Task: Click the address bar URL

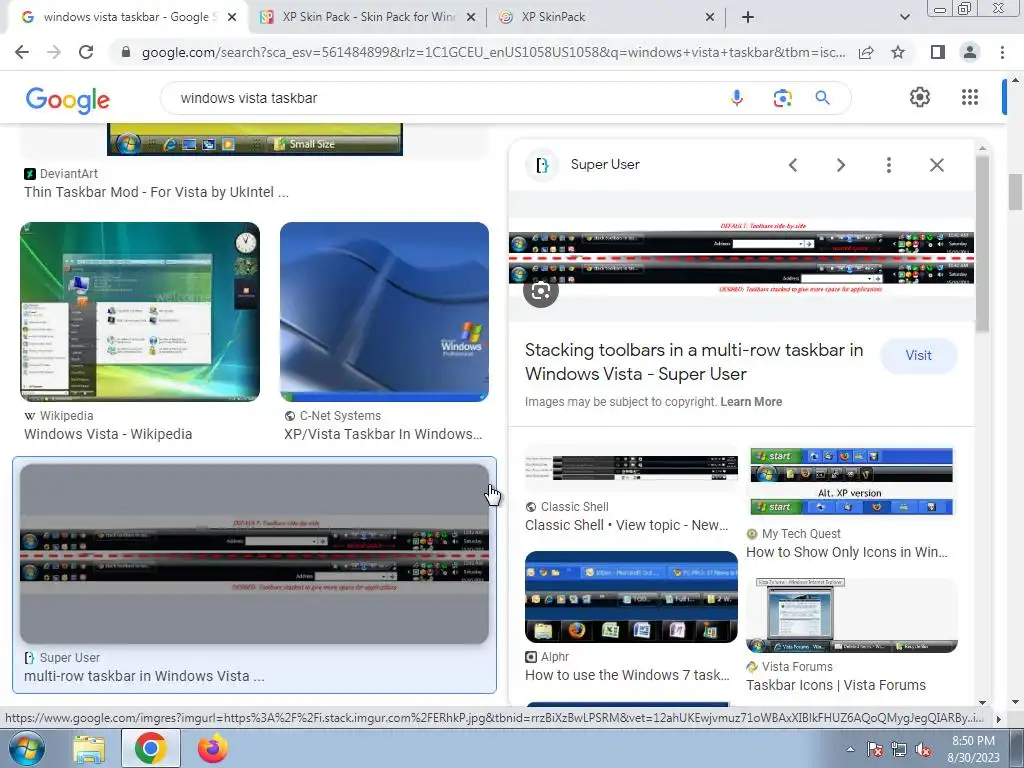Action: [493, 52]
